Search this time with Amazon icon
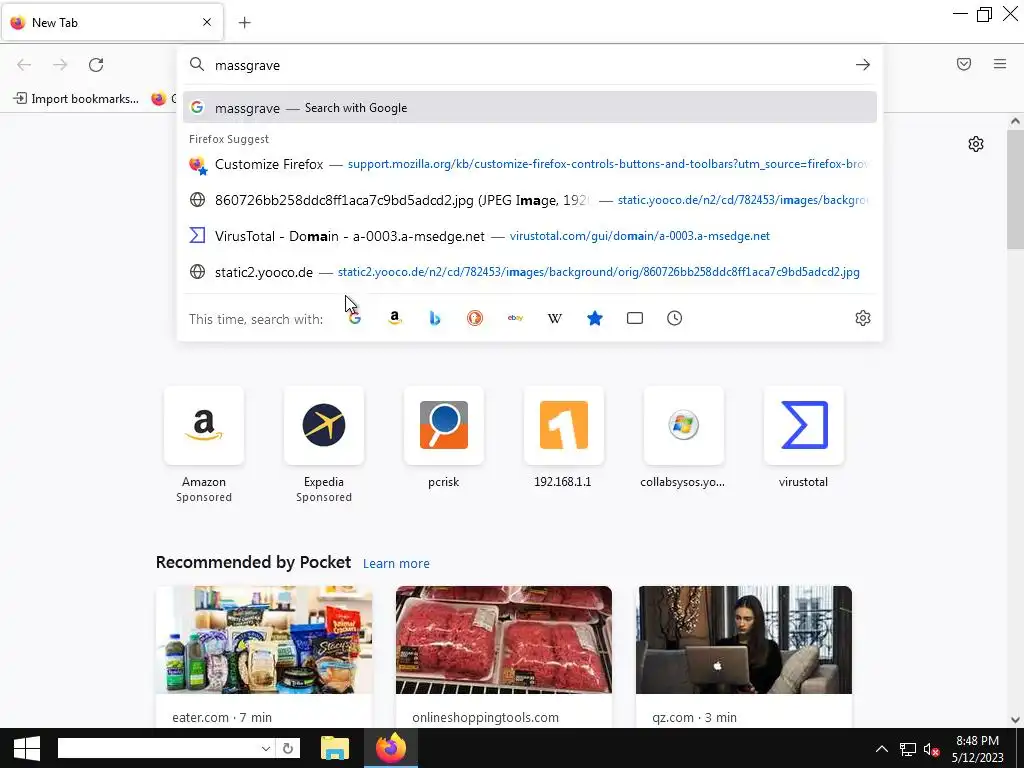The image size is (1024, 768). pyautogui.click(x=394, y=318)
